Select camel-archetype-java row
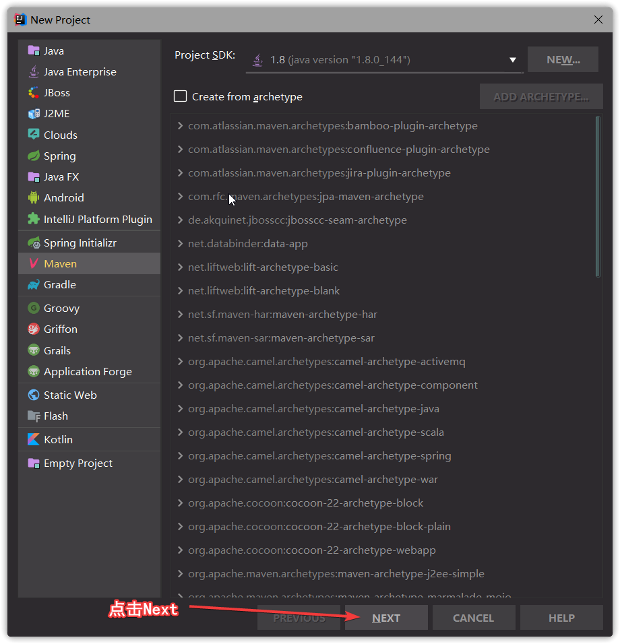 pyautogui.click(x=386, y=409)
